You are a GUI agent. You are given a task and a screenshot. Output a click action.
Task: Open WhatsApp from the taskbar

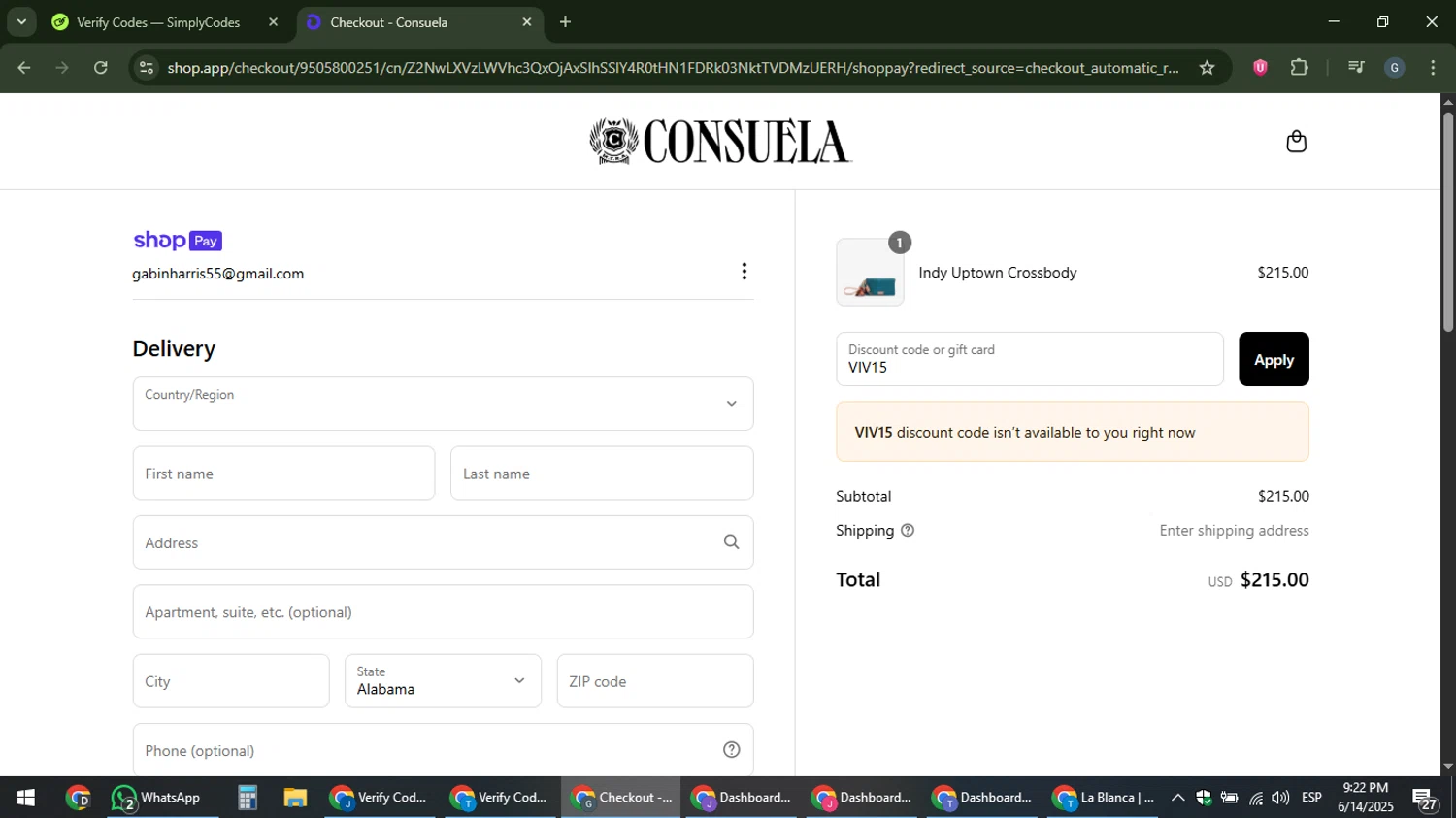click(x=157, y=798)
